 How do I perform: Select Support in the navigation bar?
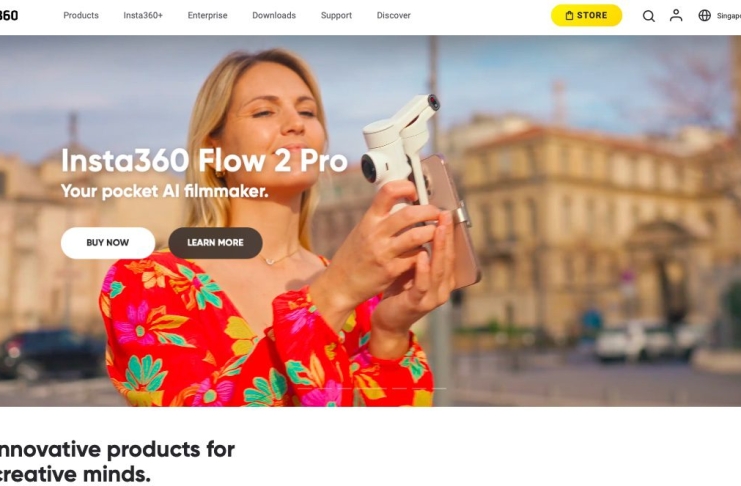coord(336,15)
